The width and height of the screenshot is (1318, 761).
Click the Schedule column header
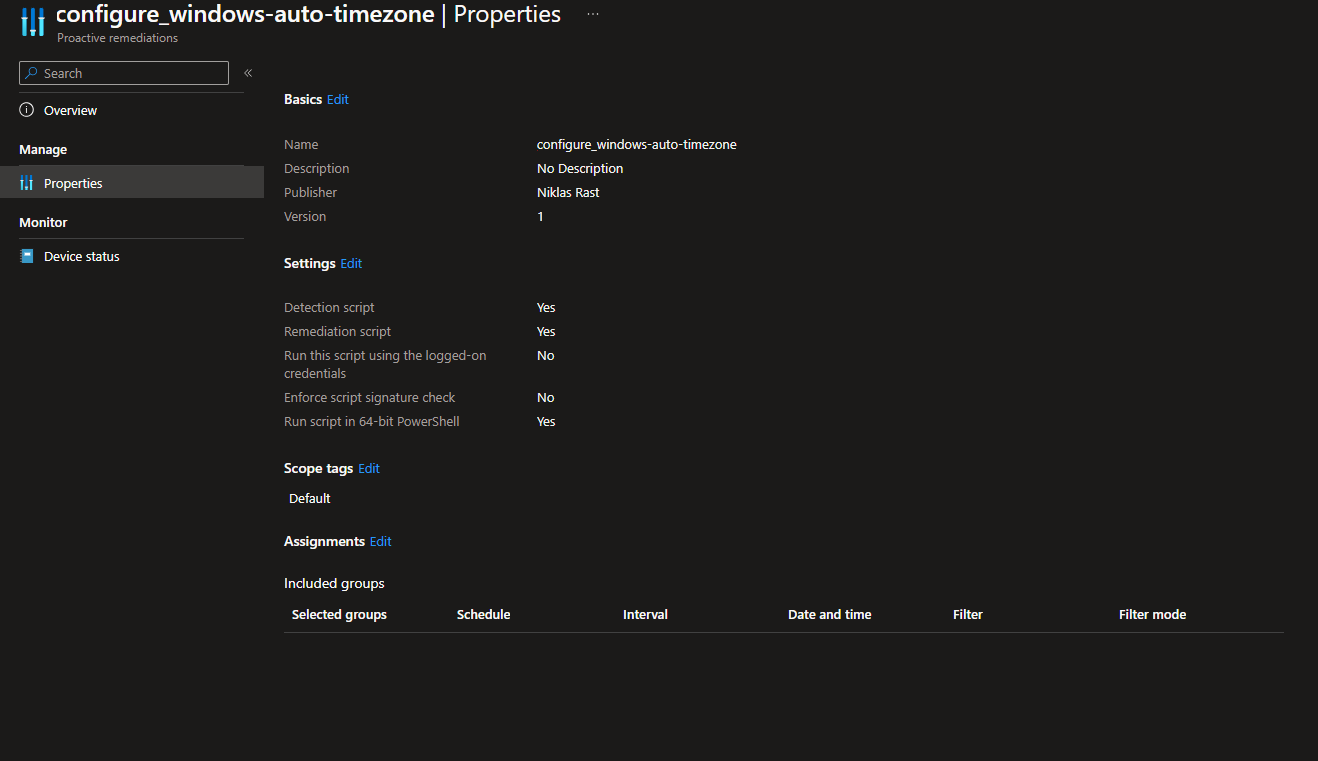pos(483,614)
